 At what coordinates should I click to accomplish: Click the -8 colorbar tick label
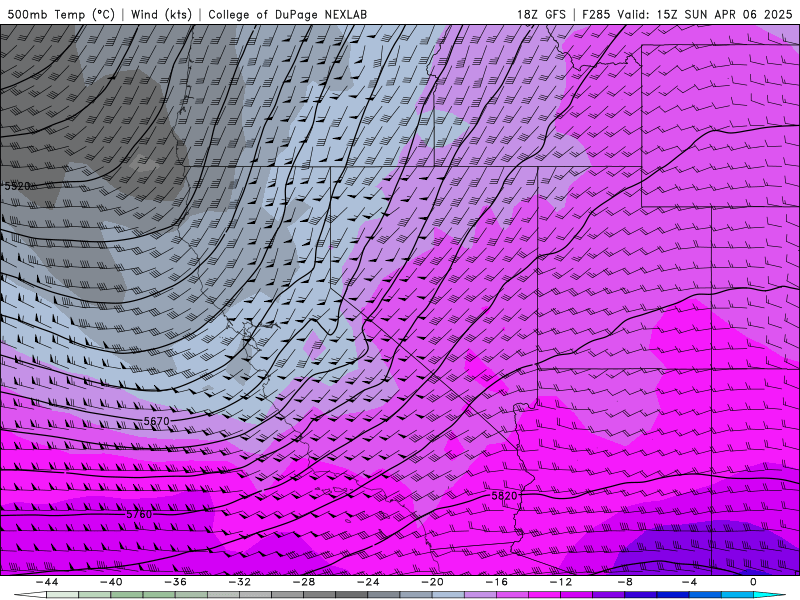click(624, 582)
